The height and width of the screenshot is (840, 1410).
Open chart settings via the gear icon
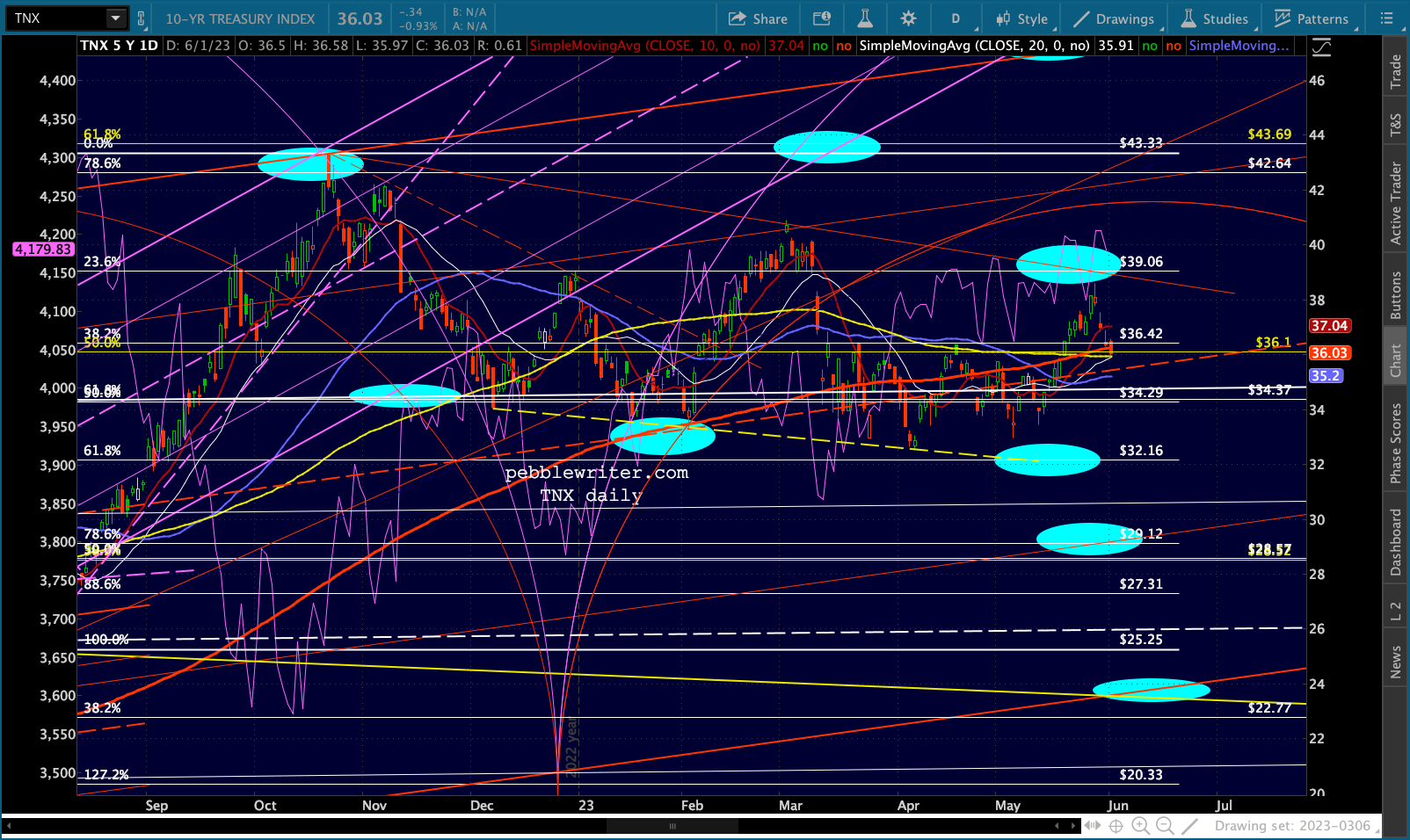[908, 18]
